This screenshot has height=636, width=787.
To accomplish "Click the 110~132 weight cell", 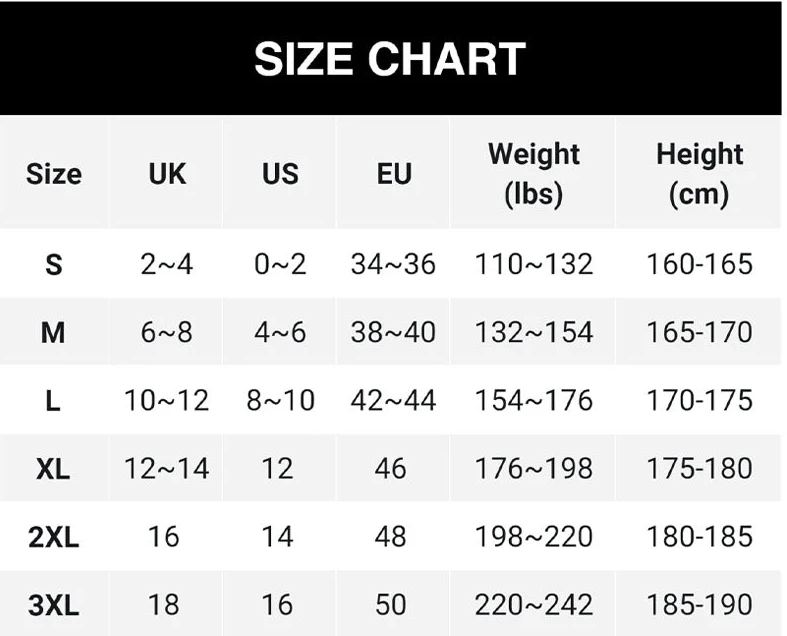I will point(534,264).
